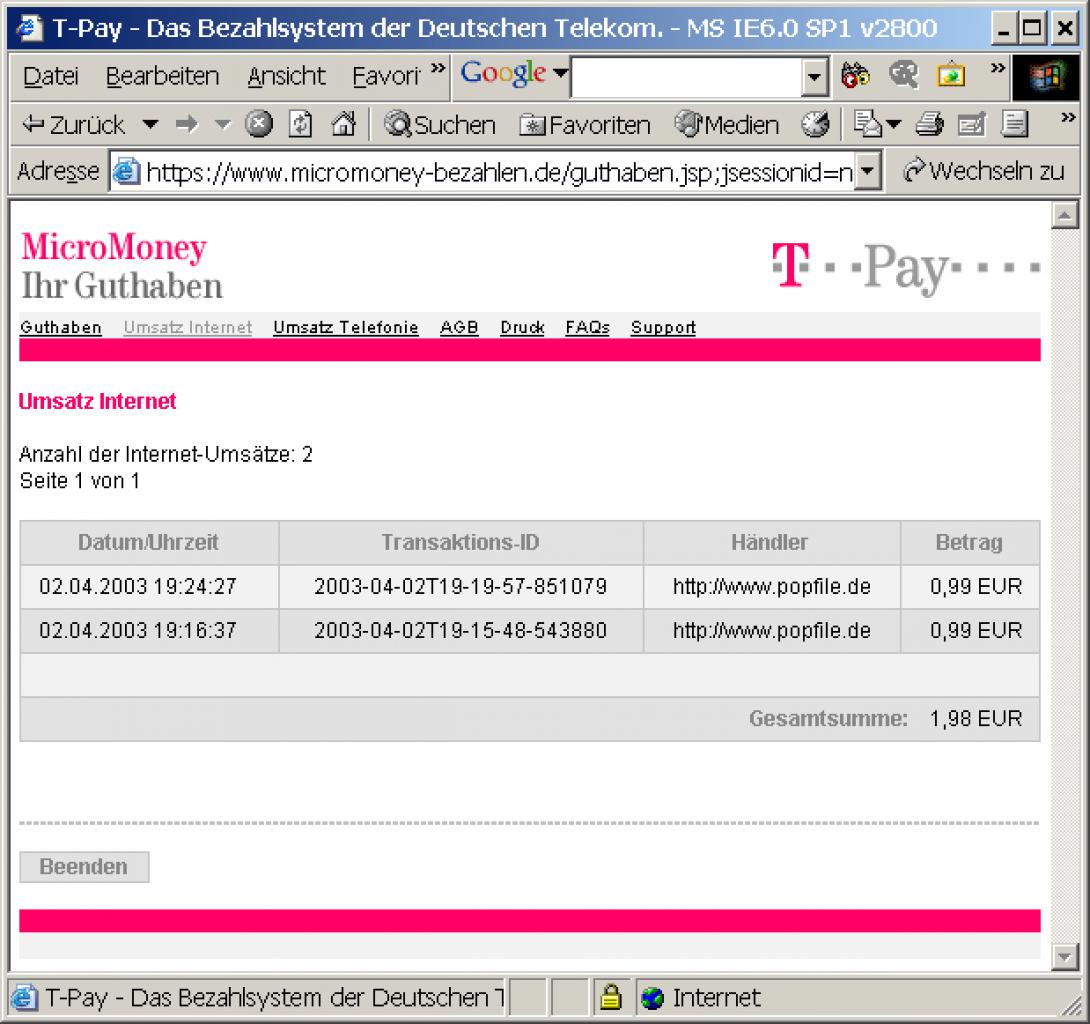Expand the Google search box dropdown

pyautogui.click(x=813, y=76)
